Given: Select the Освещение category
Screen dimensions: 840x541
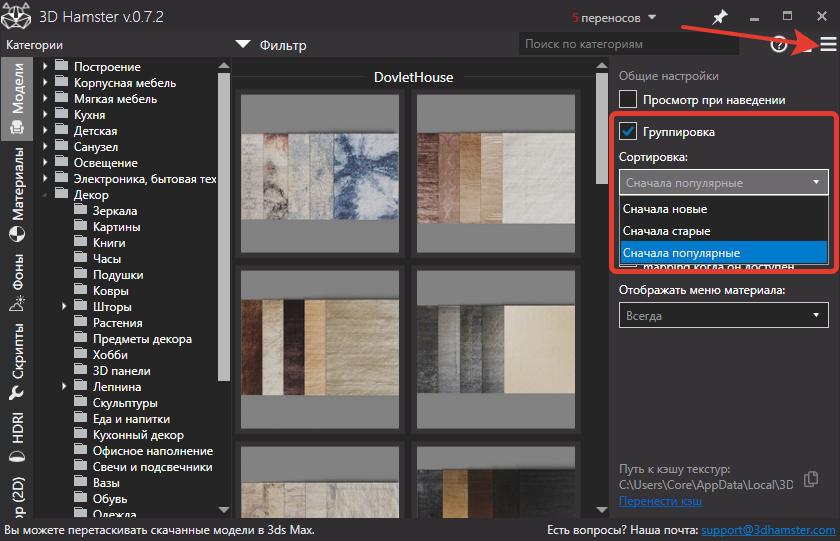Looking at the screenshot, I should 106,163.
